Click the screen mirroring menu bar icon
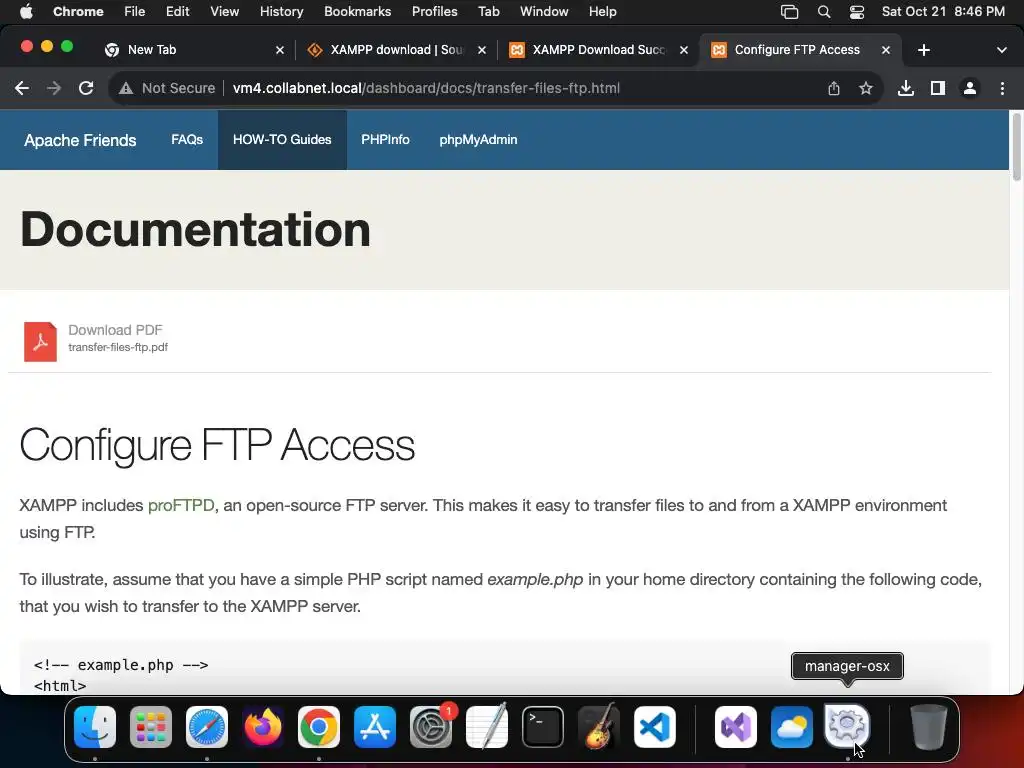This screenshot has width=1024, height=768. [790, 12]
